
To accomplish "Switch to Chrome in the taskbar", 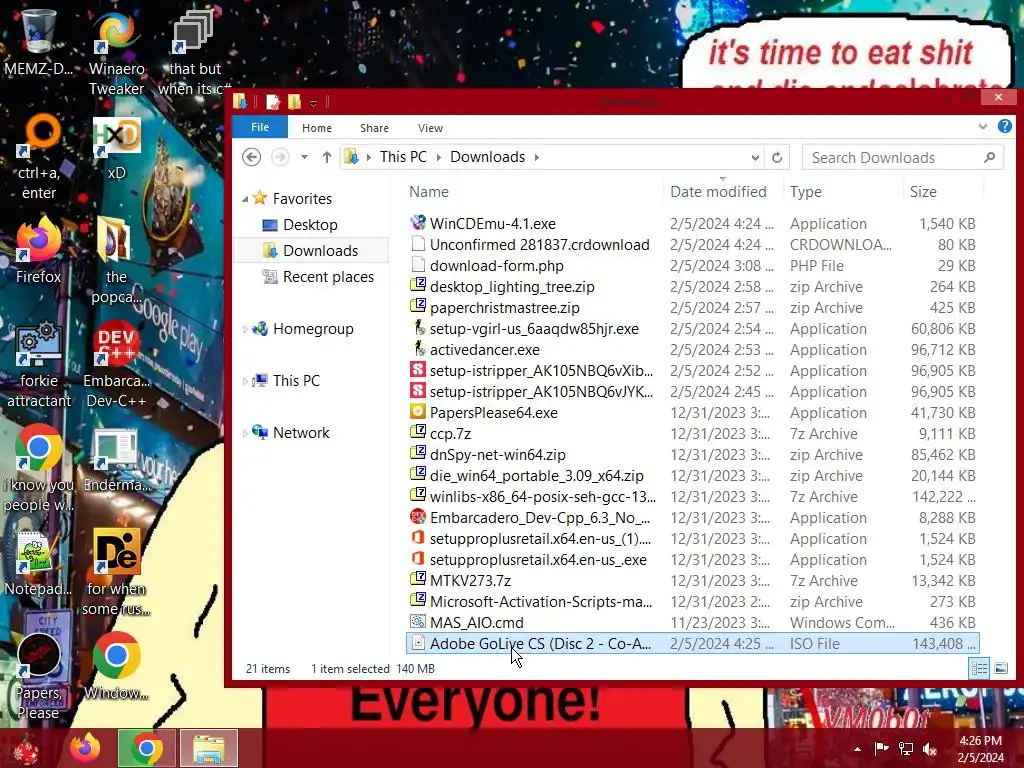I will 146,748.
